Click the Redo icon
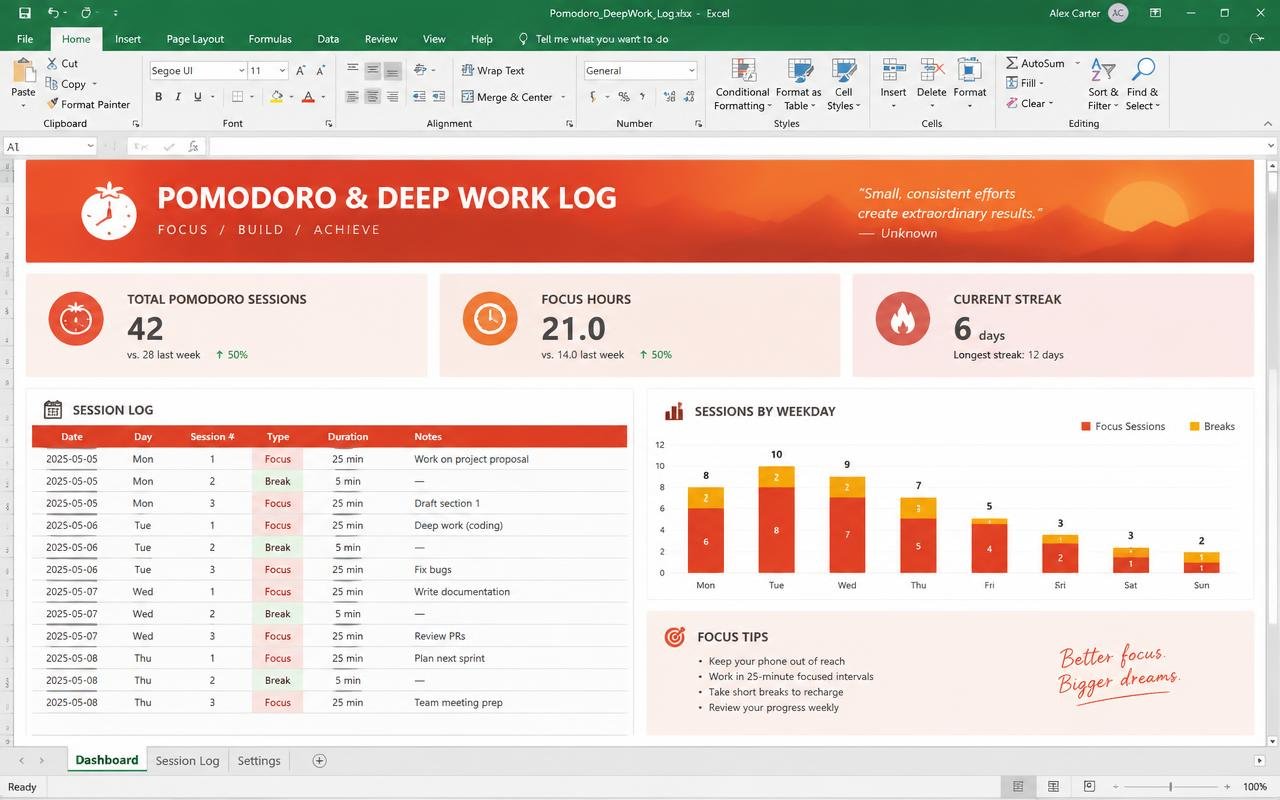The height and width of the screenshot is (800, 1280). (x=86, y=13)
